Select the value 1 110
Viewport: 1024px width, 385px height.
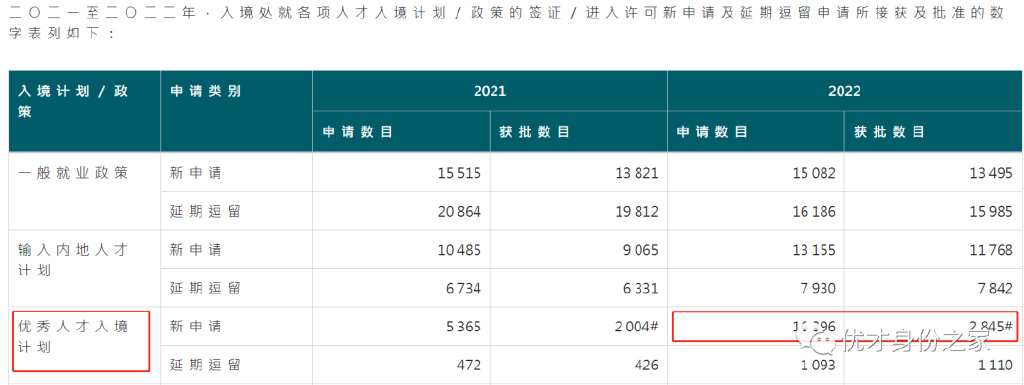click(995, 364)
